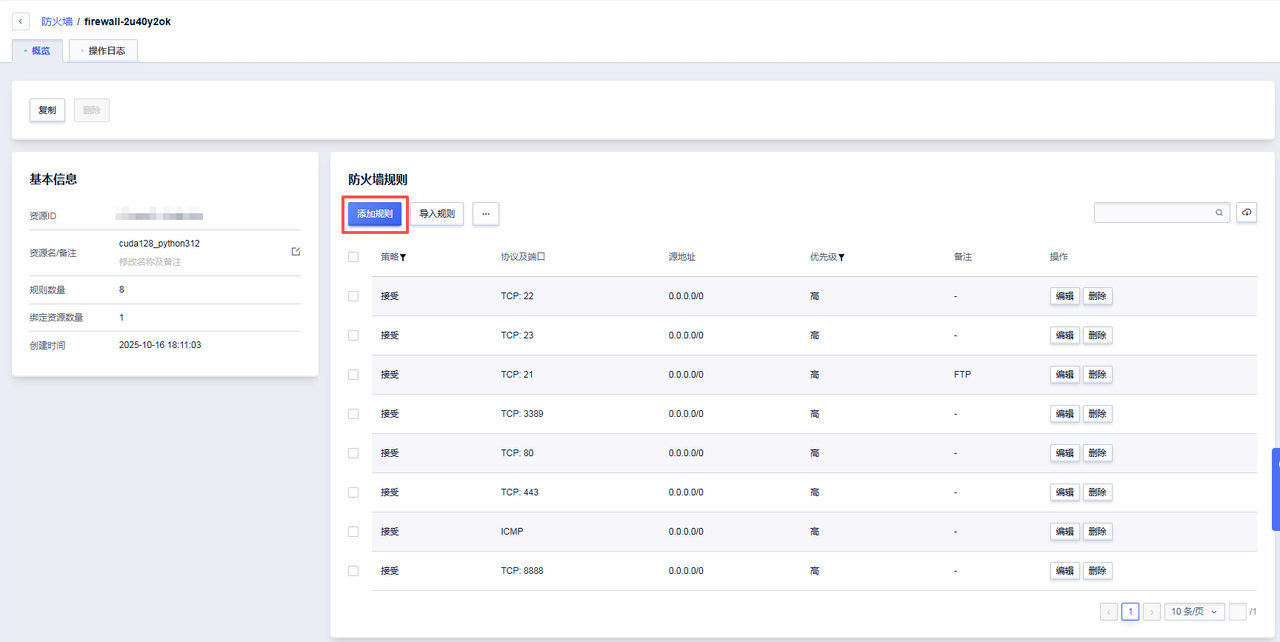Select the ICMP rule checkbox
Image resolution: width=1280 pixels, height=642 pixels.
click(353, 532)
